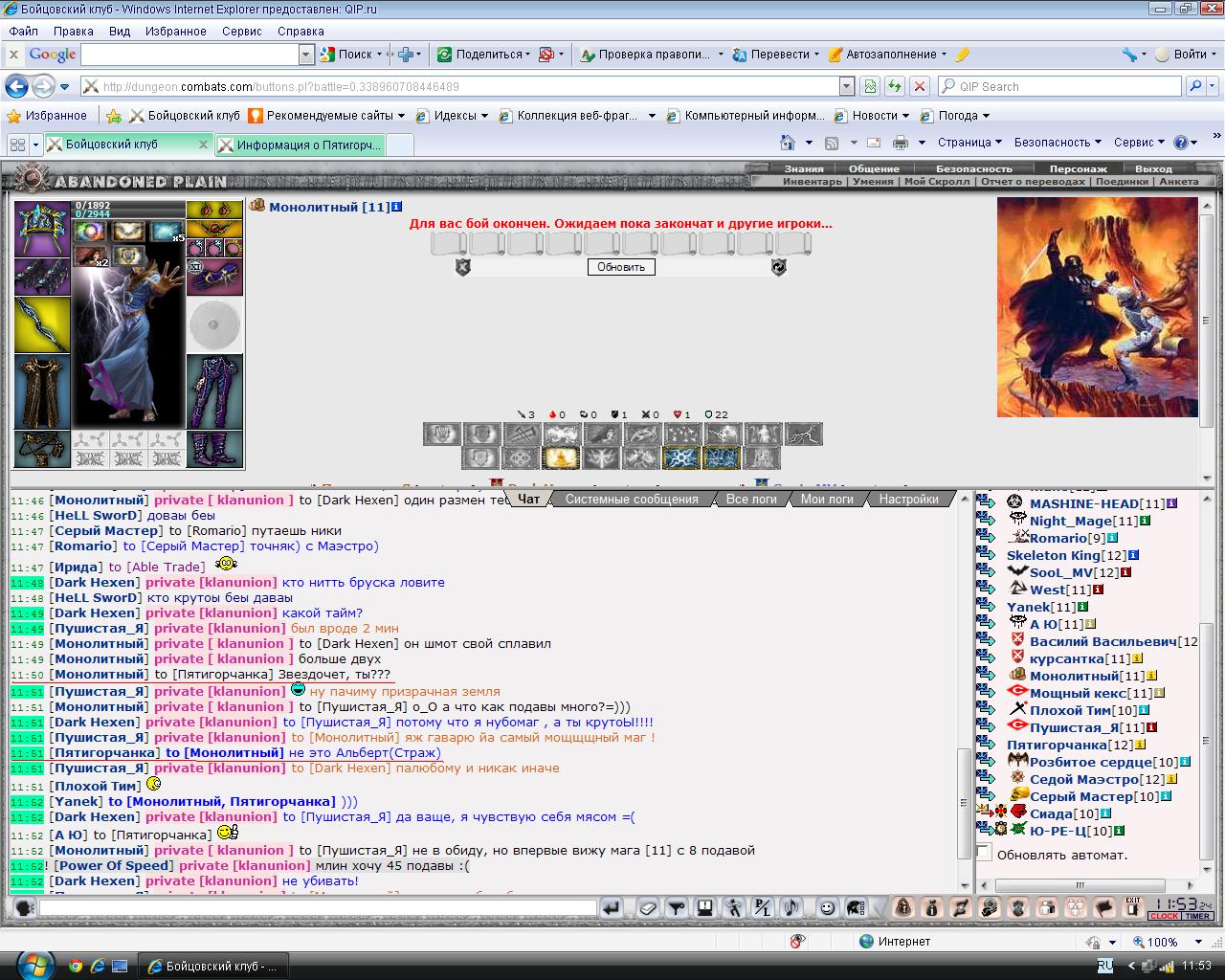Screen dimensions: 1225x980
Task: Click the RU language indicator in the tray
Action: point(1104,966)
